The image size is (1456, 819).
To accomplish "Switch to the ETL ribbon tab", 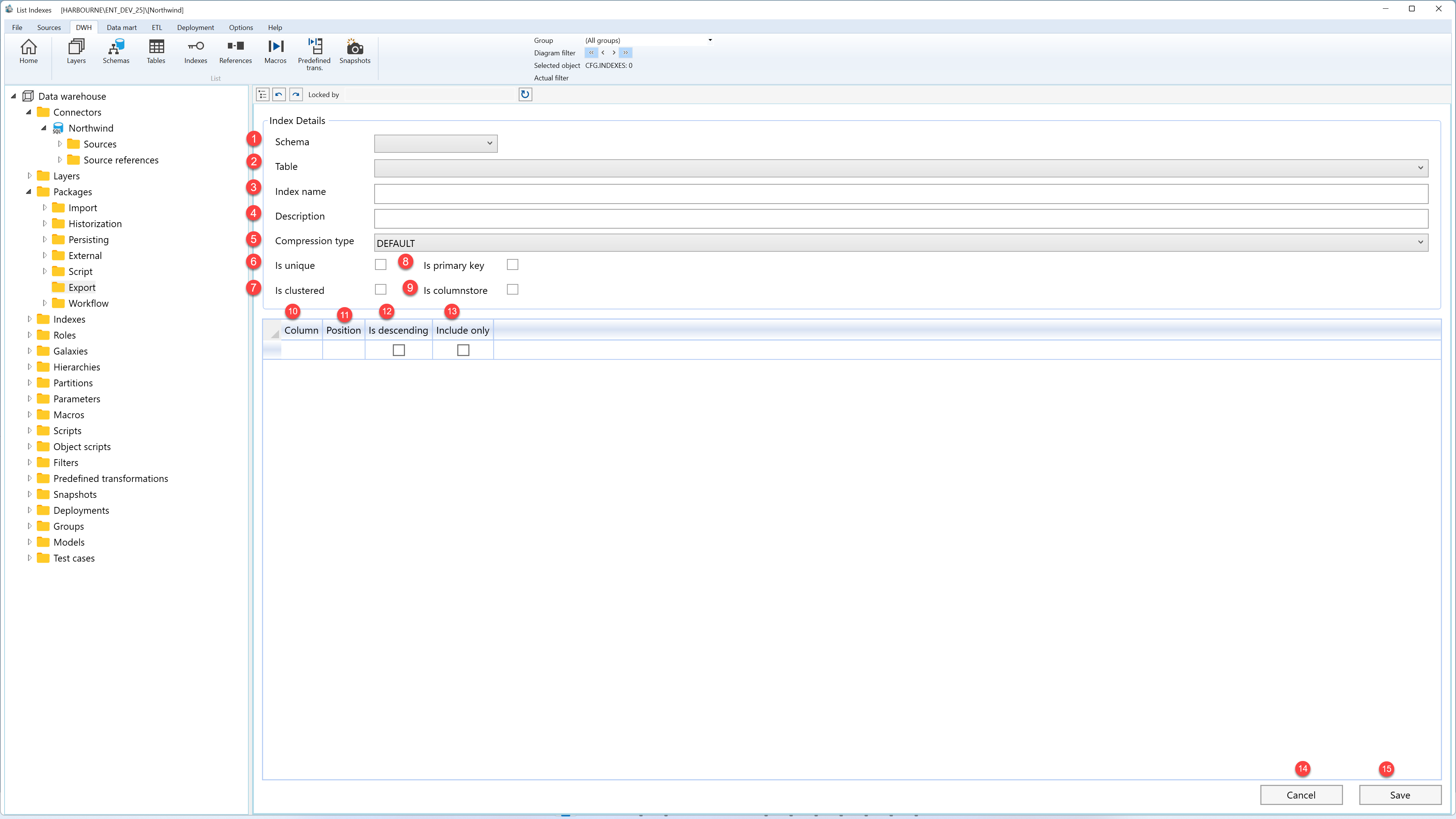I will pyautogui.click(x=157, y=27).
